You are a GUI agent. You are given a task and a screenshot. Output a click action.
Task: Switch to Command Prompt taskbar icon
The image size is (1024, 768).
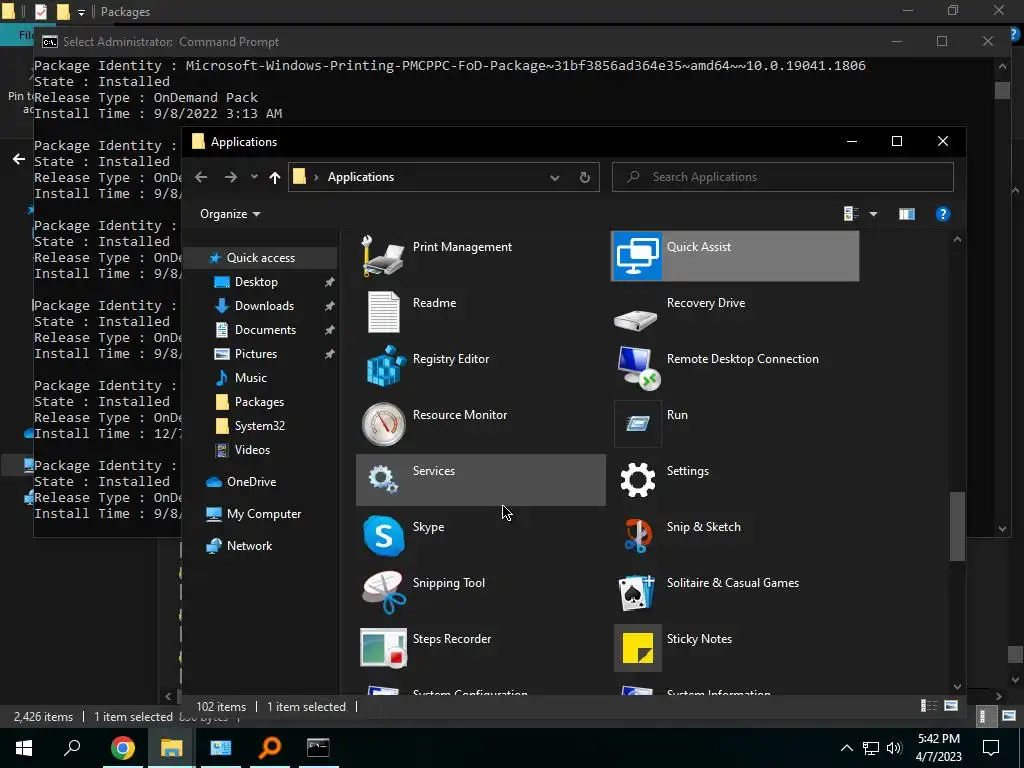click(318, 748)
